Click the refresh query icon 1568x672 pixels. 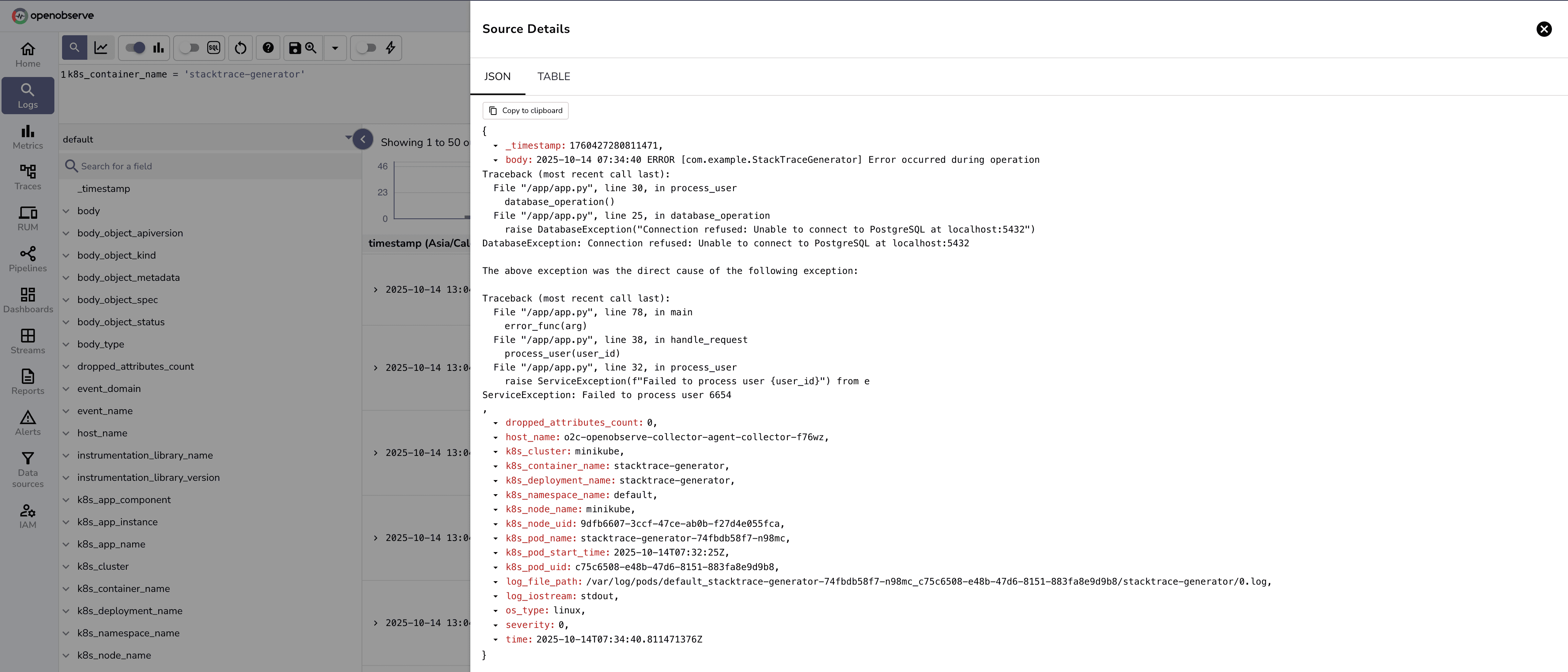coord(241,48)
